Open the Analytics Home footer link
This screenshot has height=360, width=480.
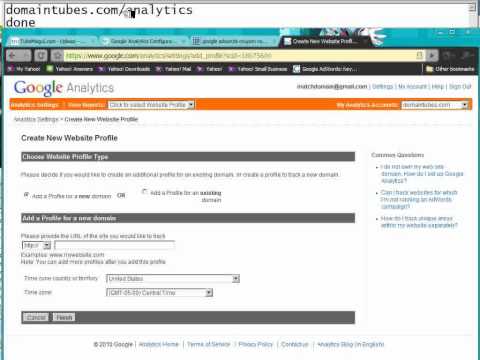[159, 344]
